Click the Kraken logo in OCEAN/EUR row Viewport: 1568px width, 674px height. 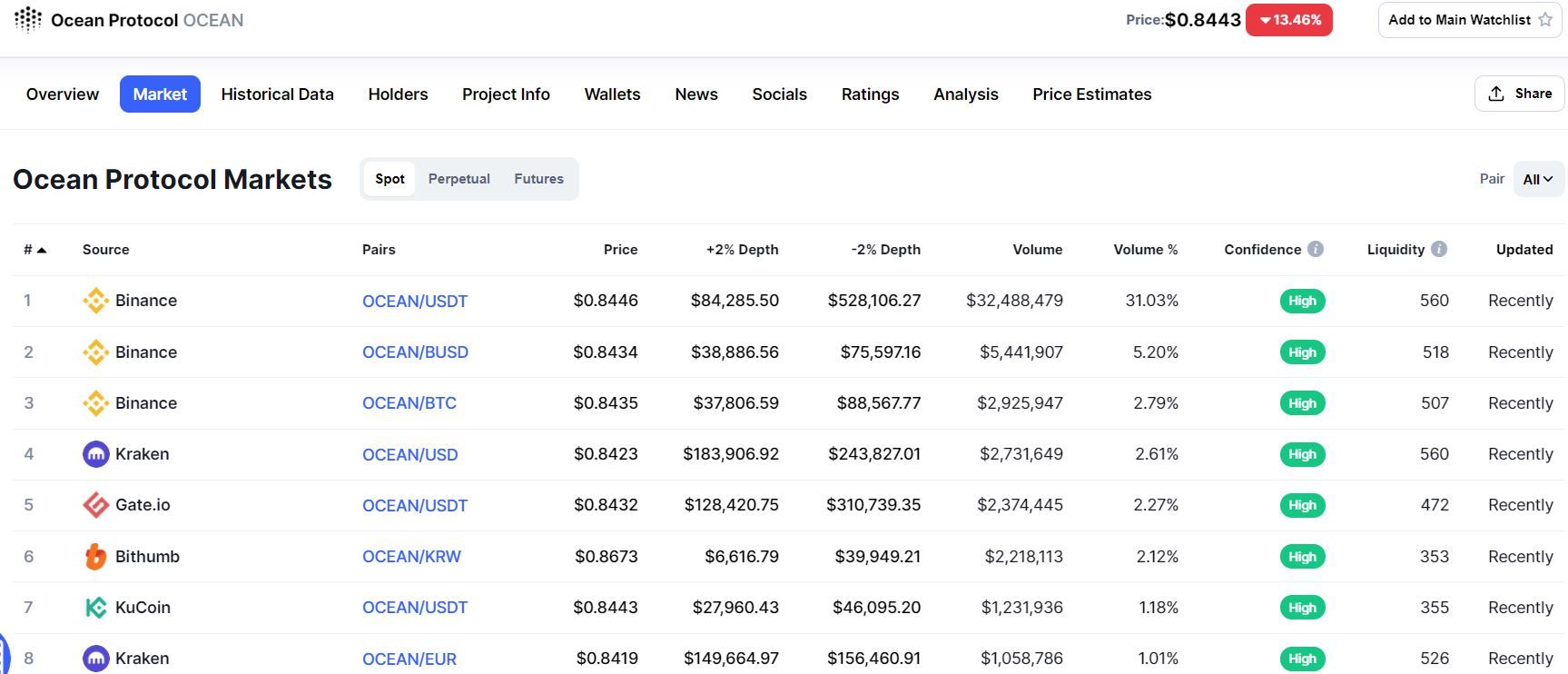coord(95,659)
